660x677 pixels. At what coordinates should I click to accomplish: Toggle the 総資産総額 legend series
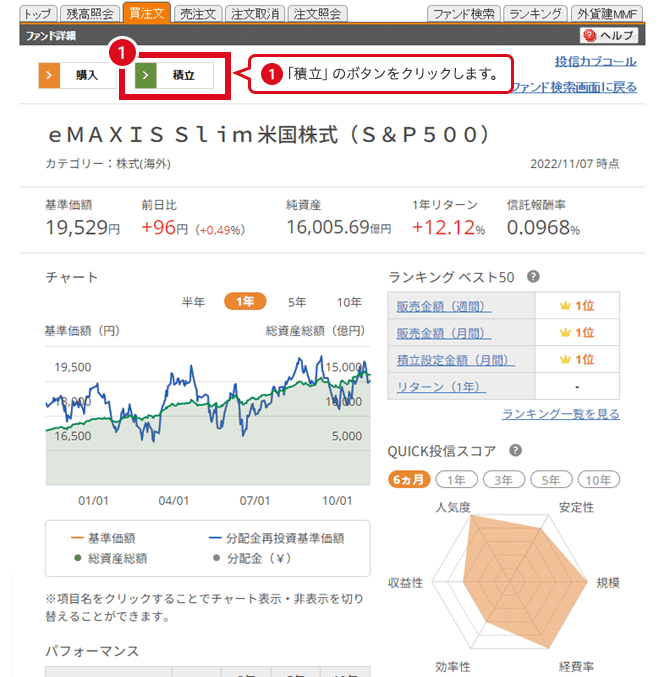tap(111, 558)
